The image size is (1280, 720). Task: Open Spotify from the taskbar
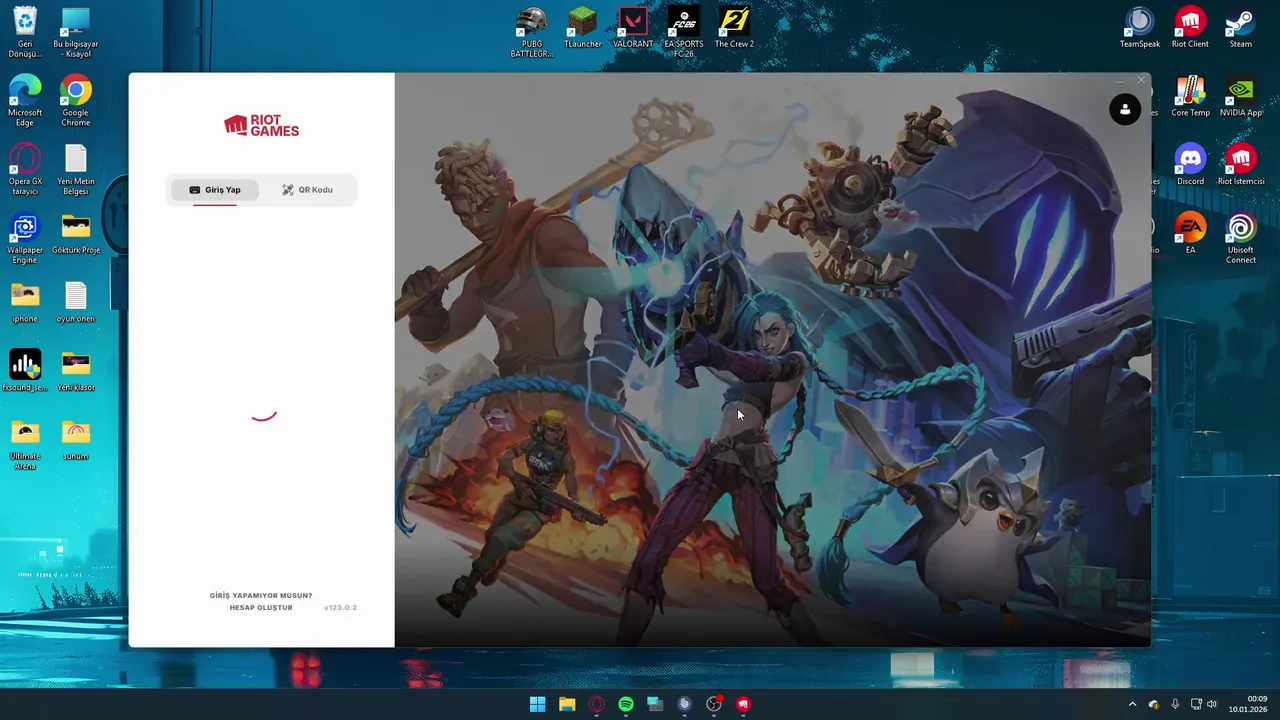pos(626,704)
